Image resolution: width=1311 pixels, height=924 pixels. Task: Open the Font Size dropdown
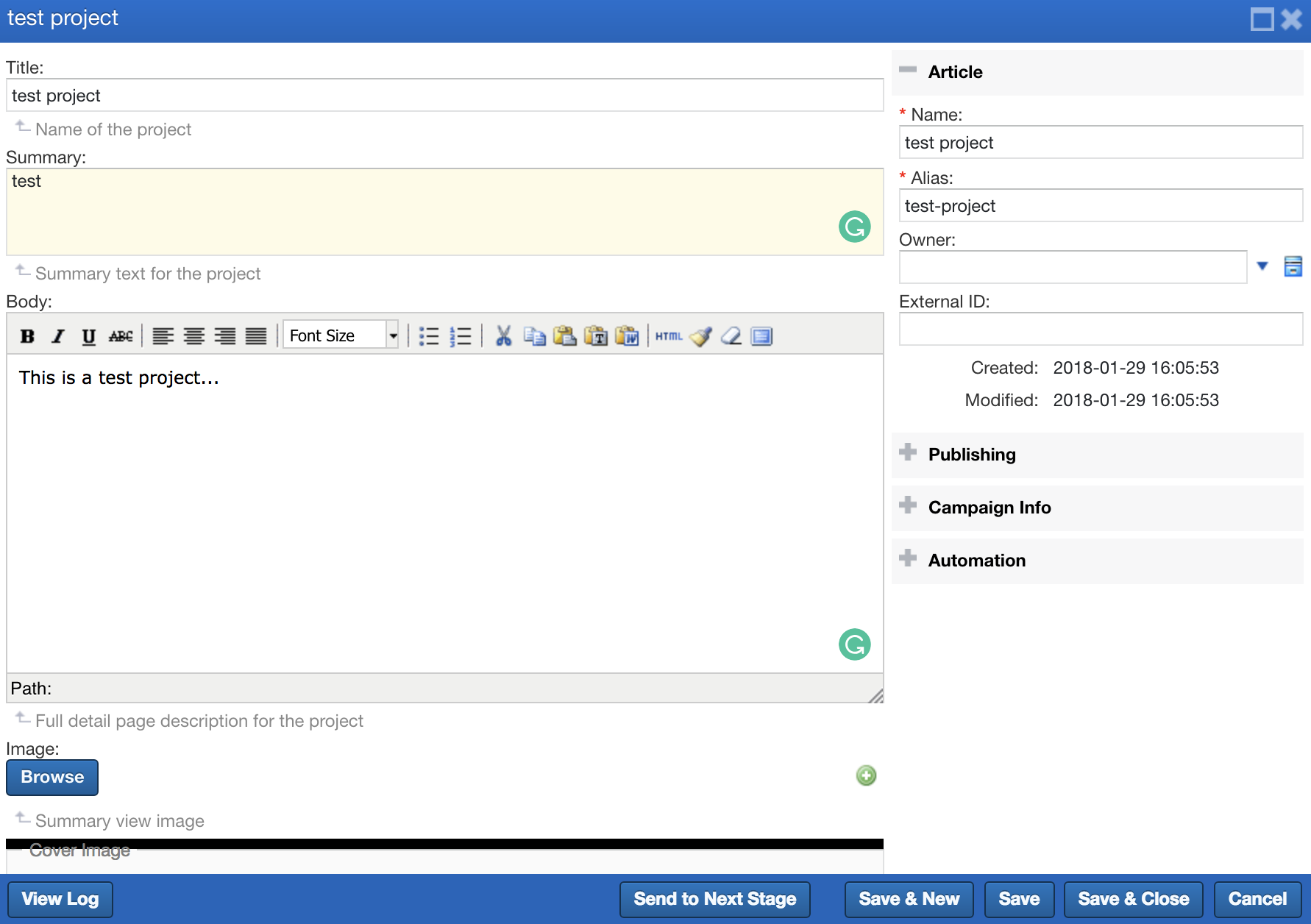click(393, 336)
